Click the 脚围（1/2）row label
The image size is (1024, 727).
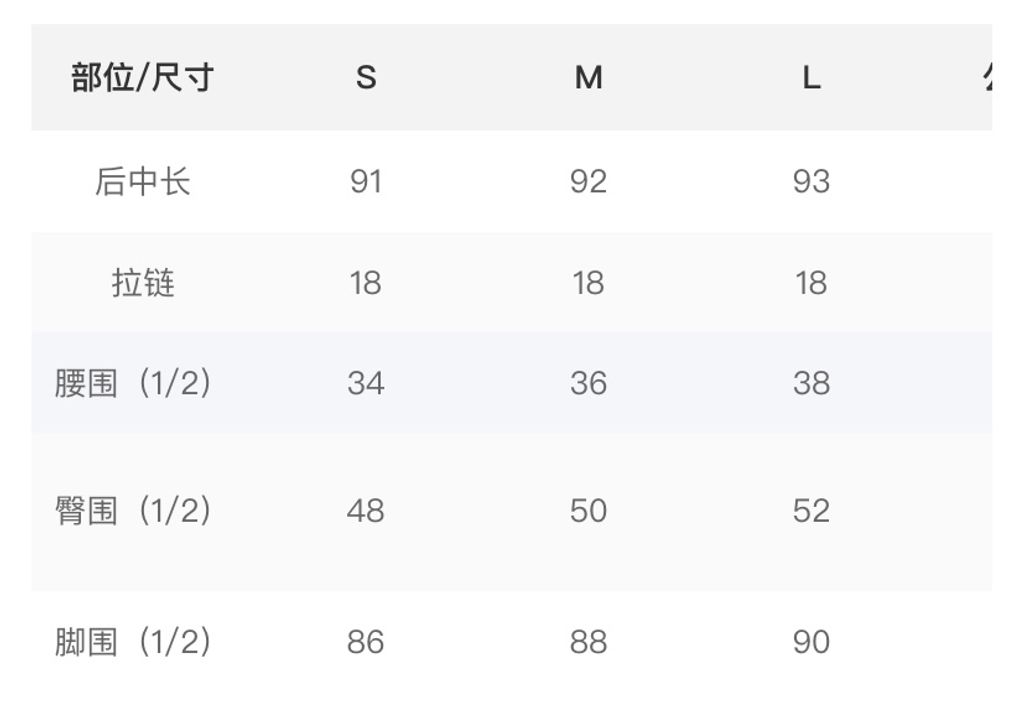(x=133, y=642)
